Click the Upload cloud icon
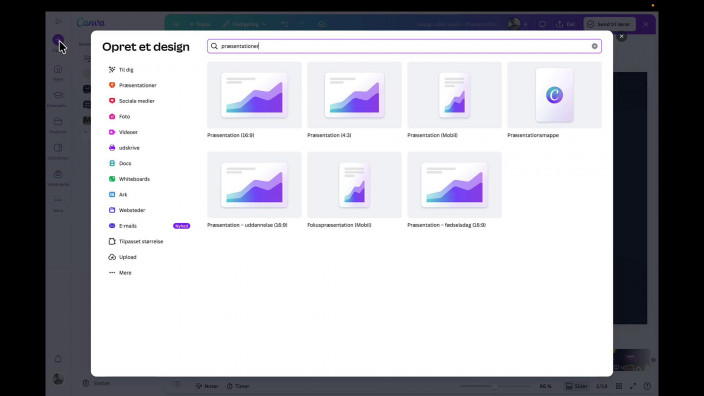The width and height of the screenshot is (704, 396). tap(112, 257)
